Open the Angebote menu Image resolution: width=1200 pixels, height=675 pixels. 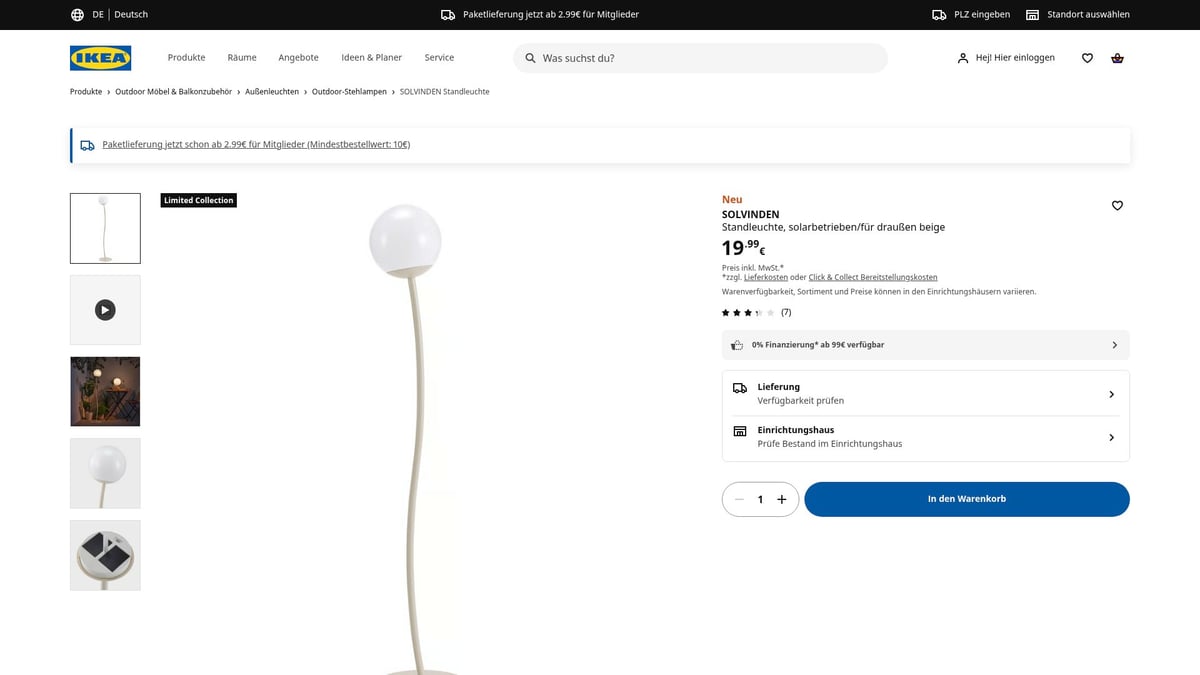[298, 58]
